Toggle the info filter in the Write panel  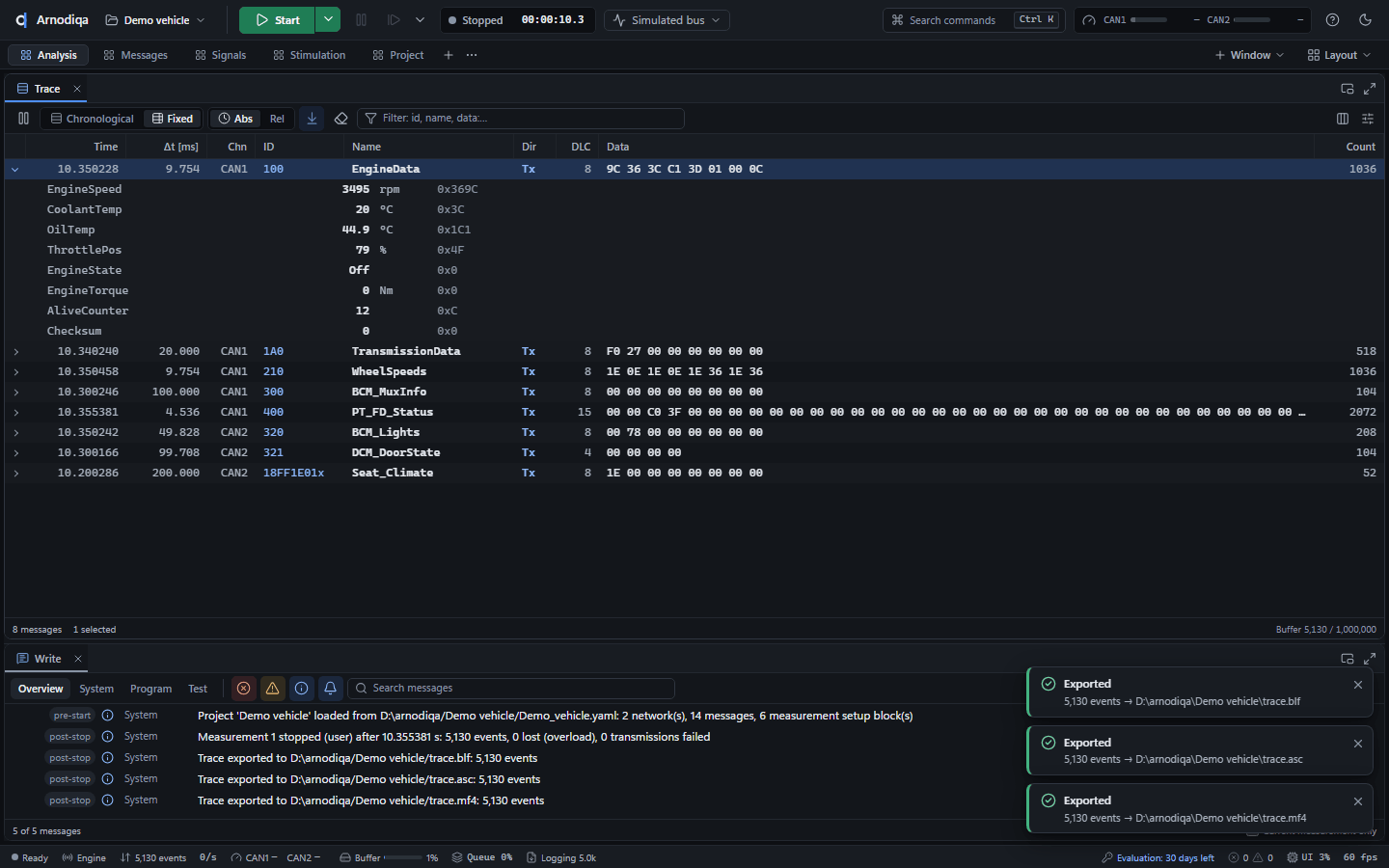[x=302, y=689]
